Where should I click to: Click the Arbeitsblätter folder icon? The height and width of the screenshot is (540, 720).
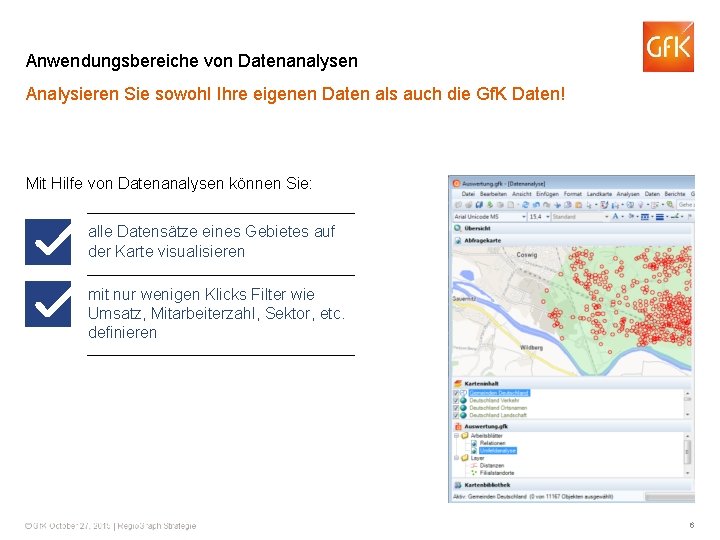(x=465, y=436)
